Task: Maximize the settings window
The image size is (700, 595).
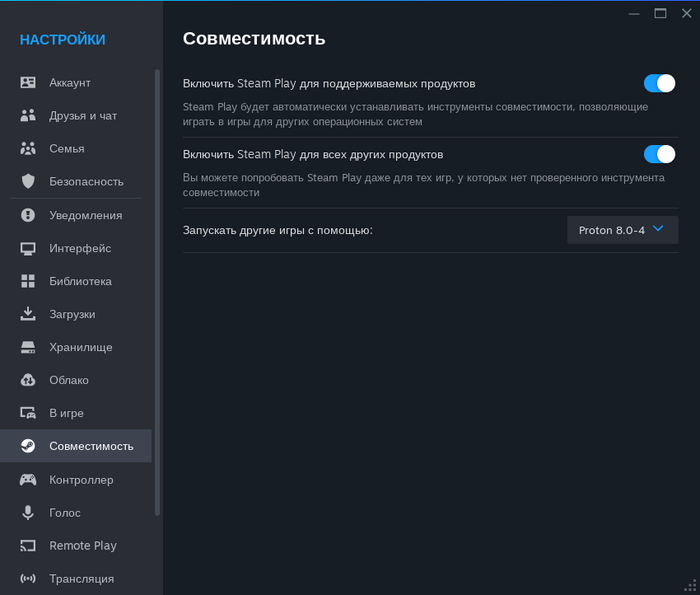Action: pos(660,13)
